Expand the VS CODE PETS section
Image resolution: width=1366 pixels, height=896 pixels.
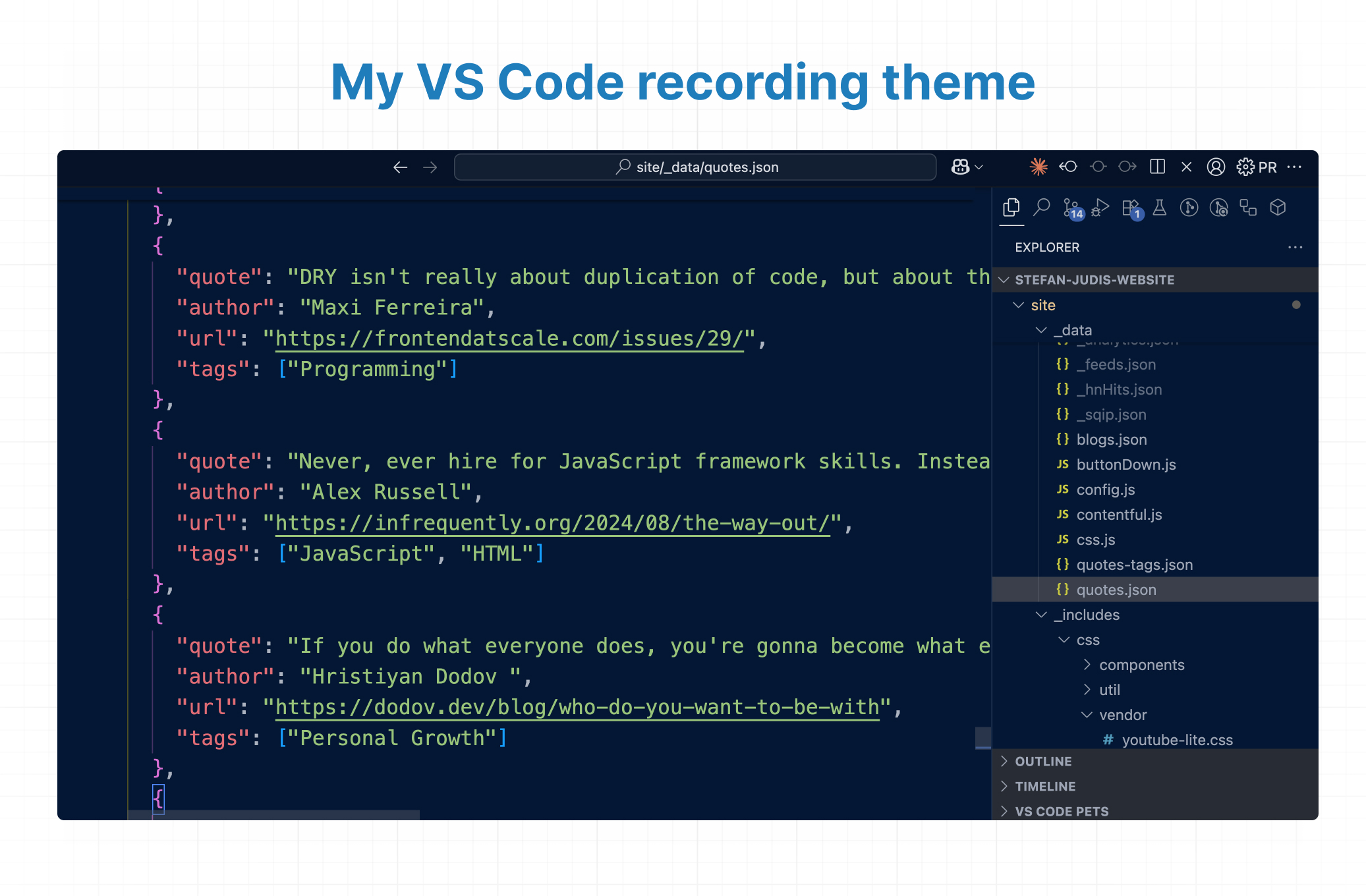point(1155,812)
